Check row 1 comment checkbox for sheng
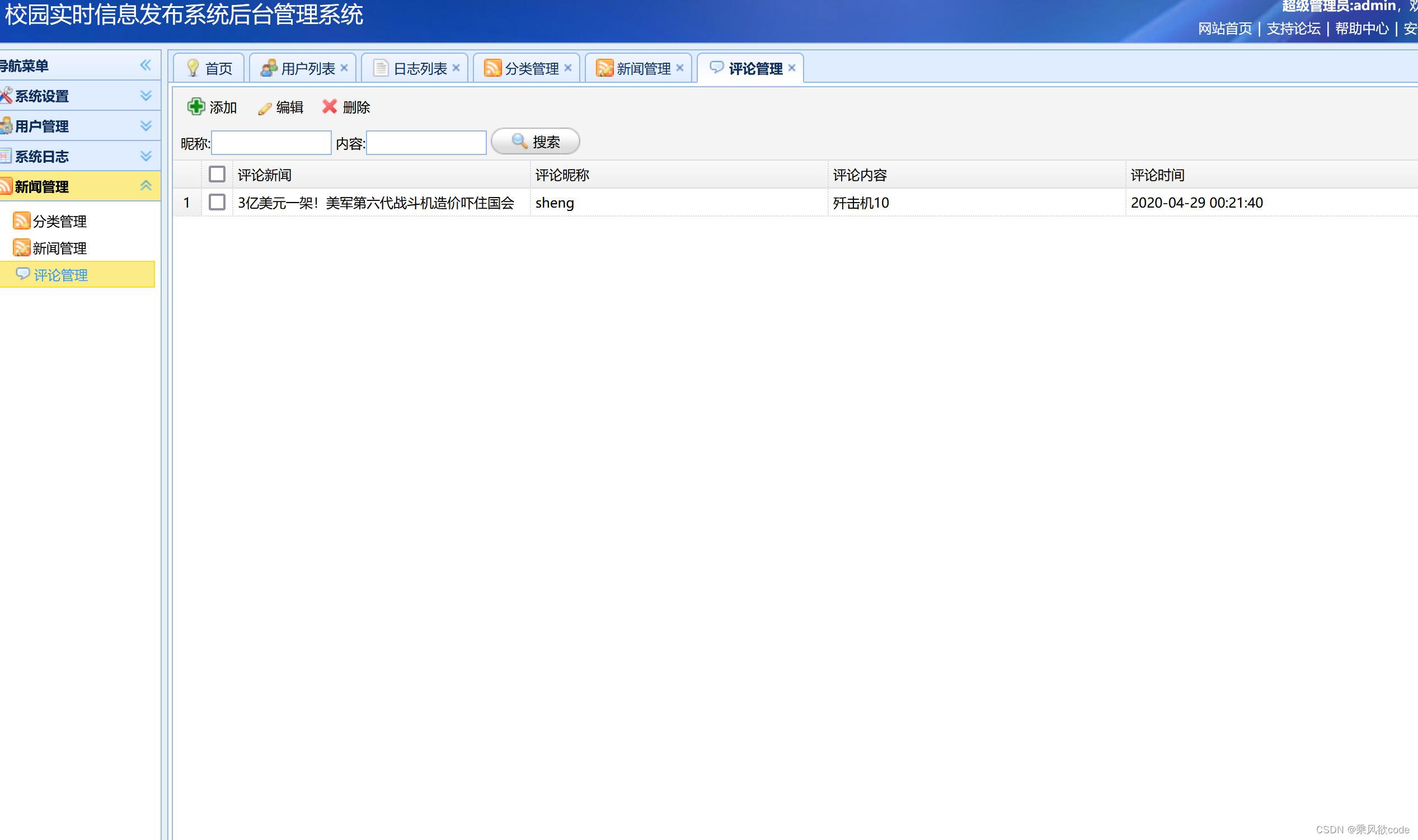Image resolution: width=1418 pixels, height=840 pixels. pos(217,202)
